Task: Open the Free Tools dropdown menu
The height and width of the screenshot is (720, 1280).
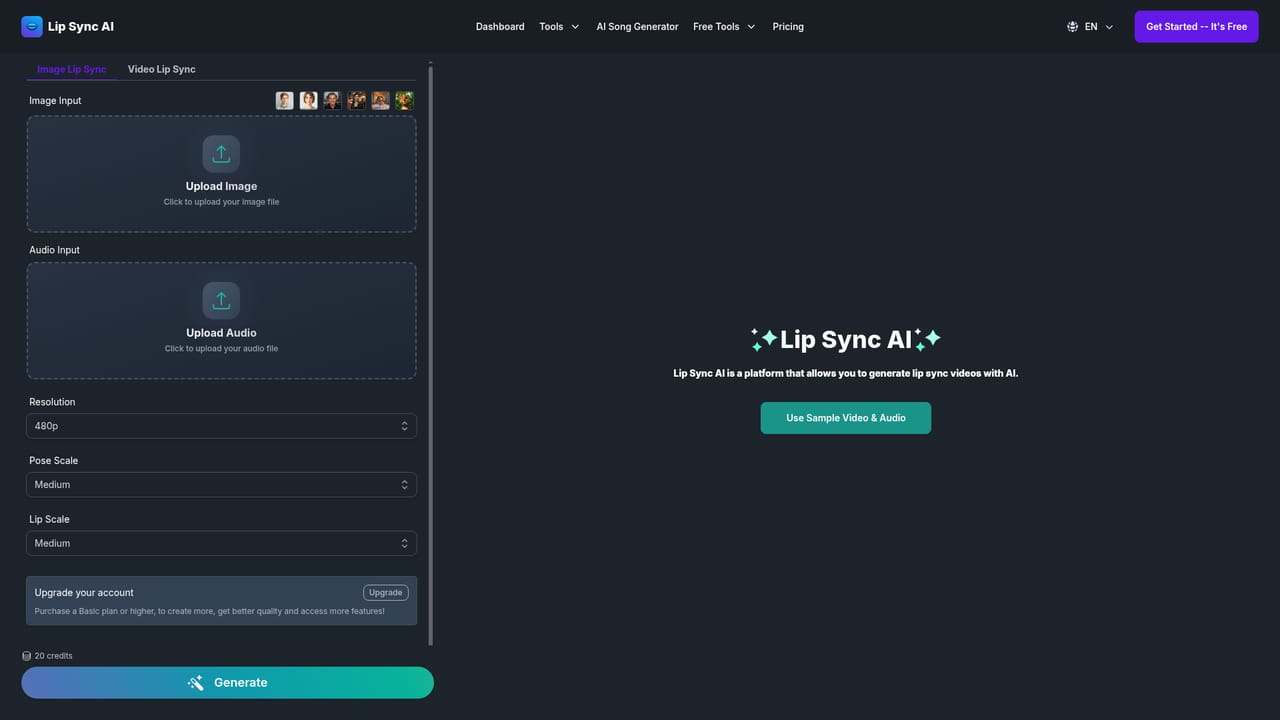Action: [x=724, y=27]
